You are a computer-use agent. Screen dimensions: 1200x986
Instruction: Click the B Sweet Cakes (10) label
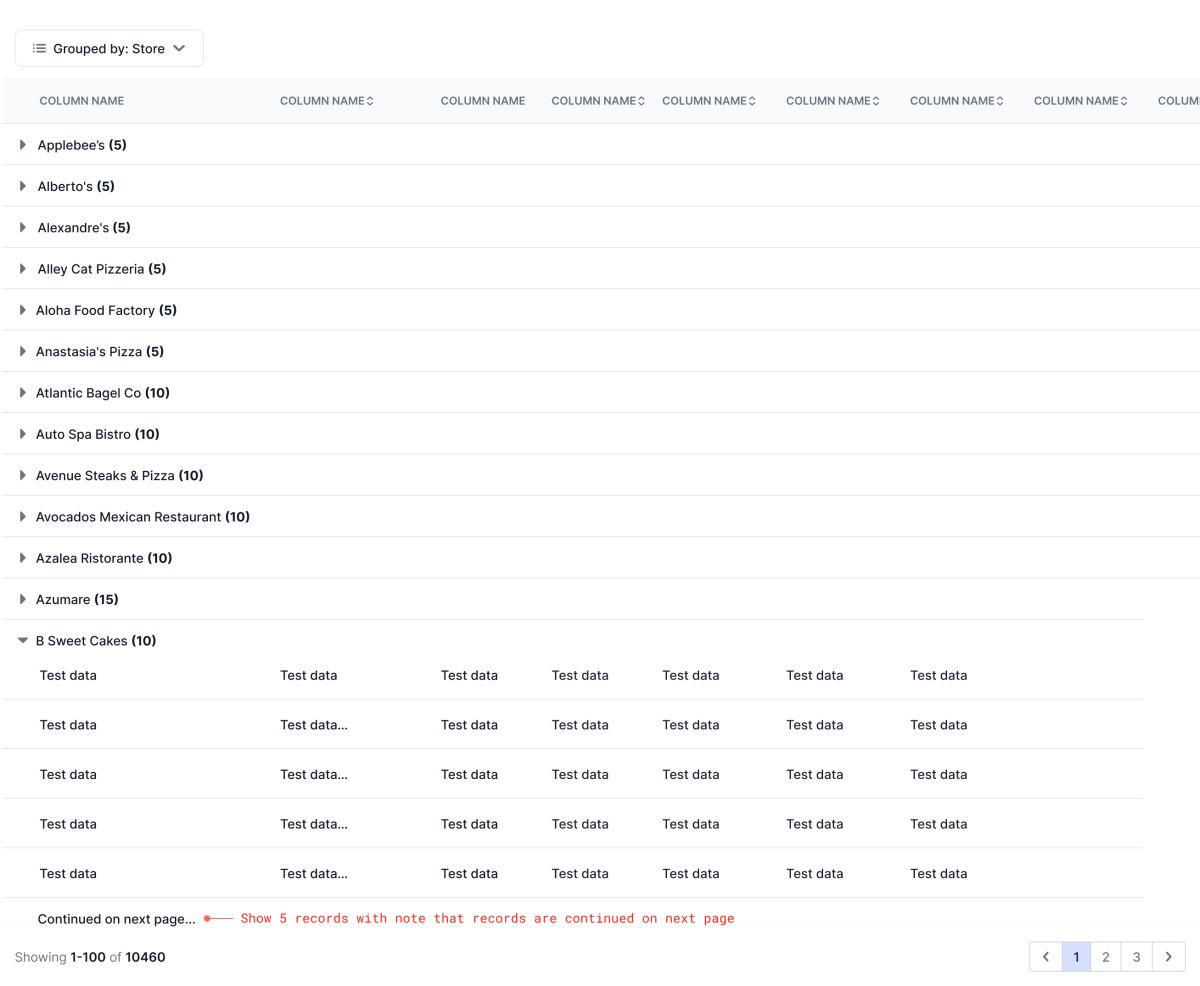pos(96,641)
